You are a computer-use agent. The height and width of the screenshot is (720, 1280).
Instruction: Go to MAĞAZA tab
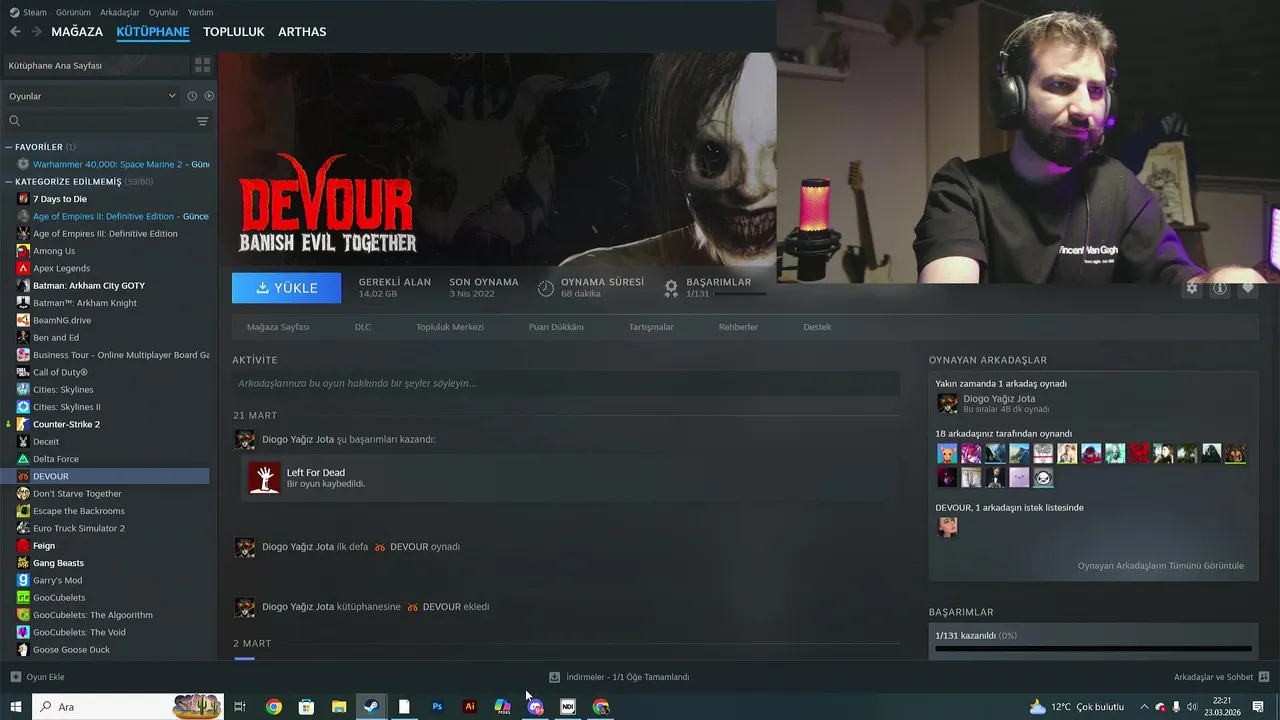(x=77, y=32)
